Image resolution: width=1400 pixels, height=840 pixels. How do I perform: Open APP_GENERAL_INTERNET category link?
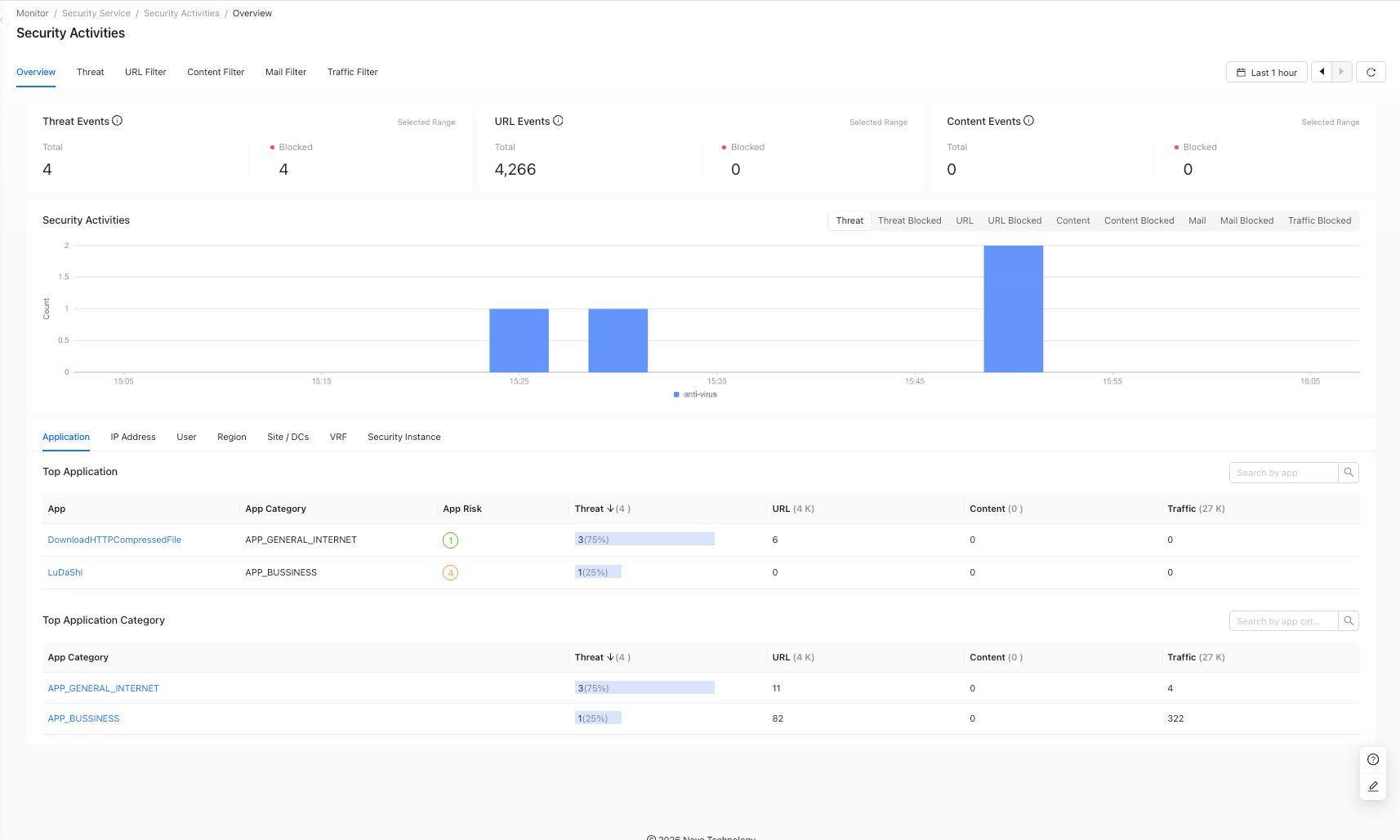tap(104, 688)
